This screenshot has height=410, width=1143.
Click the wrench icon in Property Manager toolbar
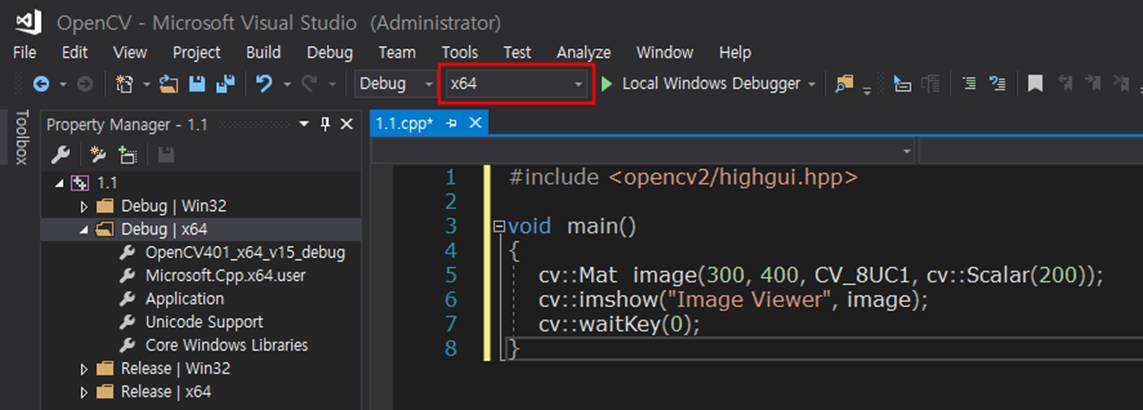pos(61,154)
